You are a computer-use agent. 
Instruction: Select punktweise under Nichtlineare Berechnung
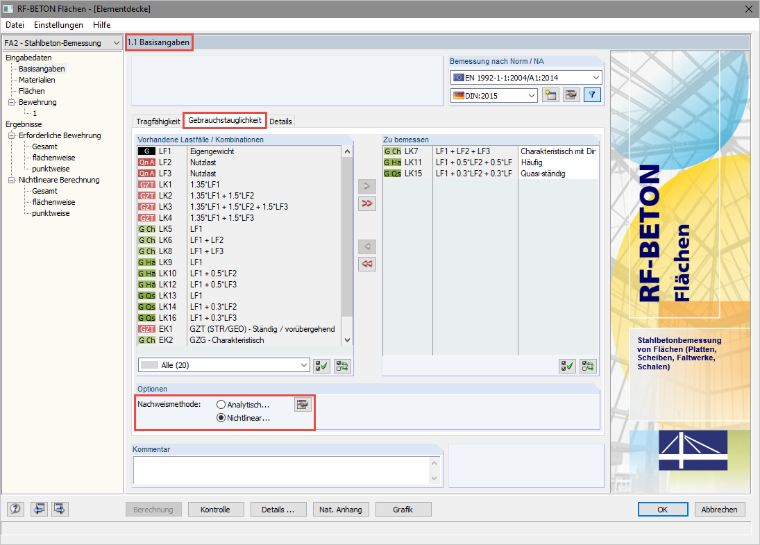(x=50, y=213)
